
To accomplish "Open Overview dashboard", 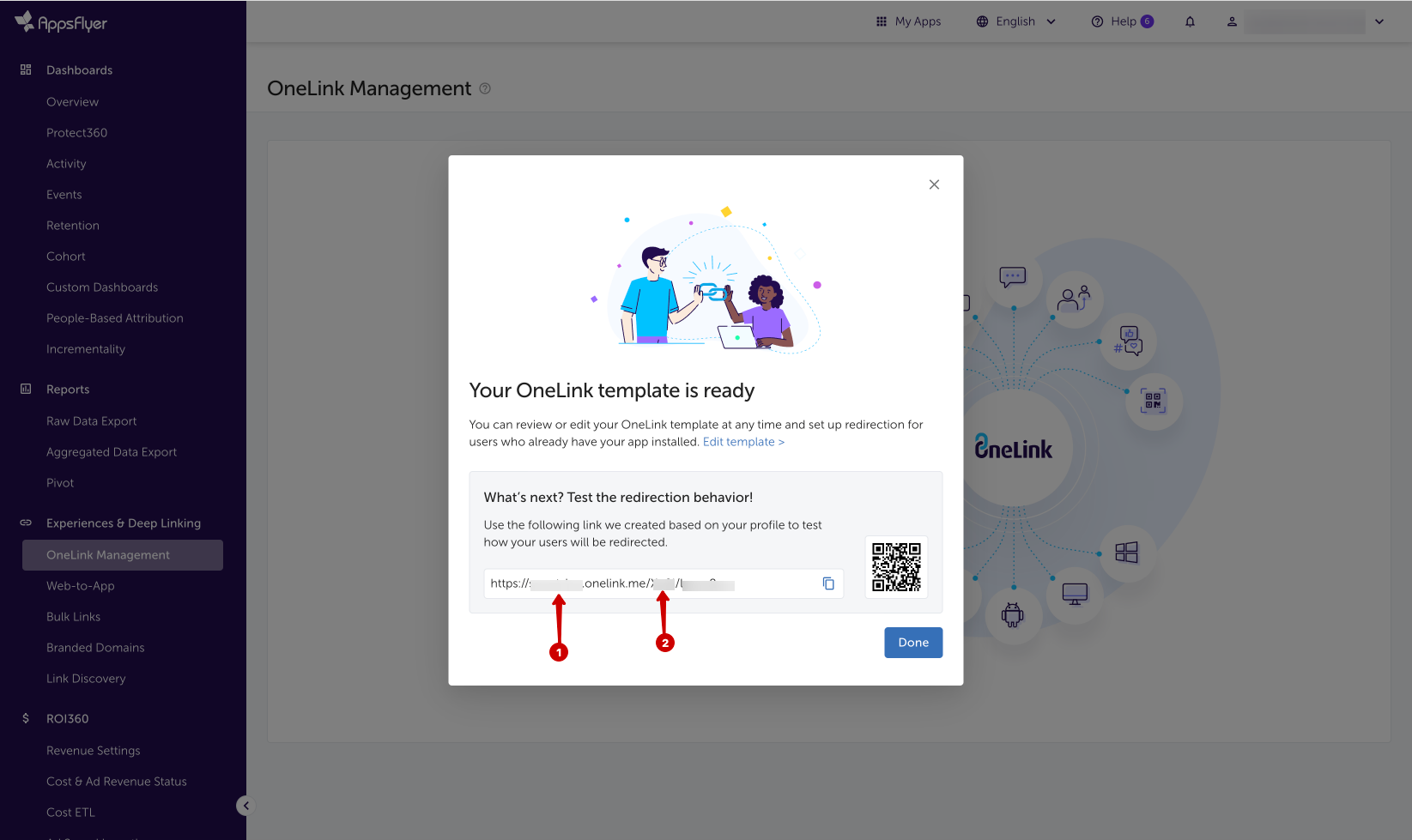I will [72, 101].
